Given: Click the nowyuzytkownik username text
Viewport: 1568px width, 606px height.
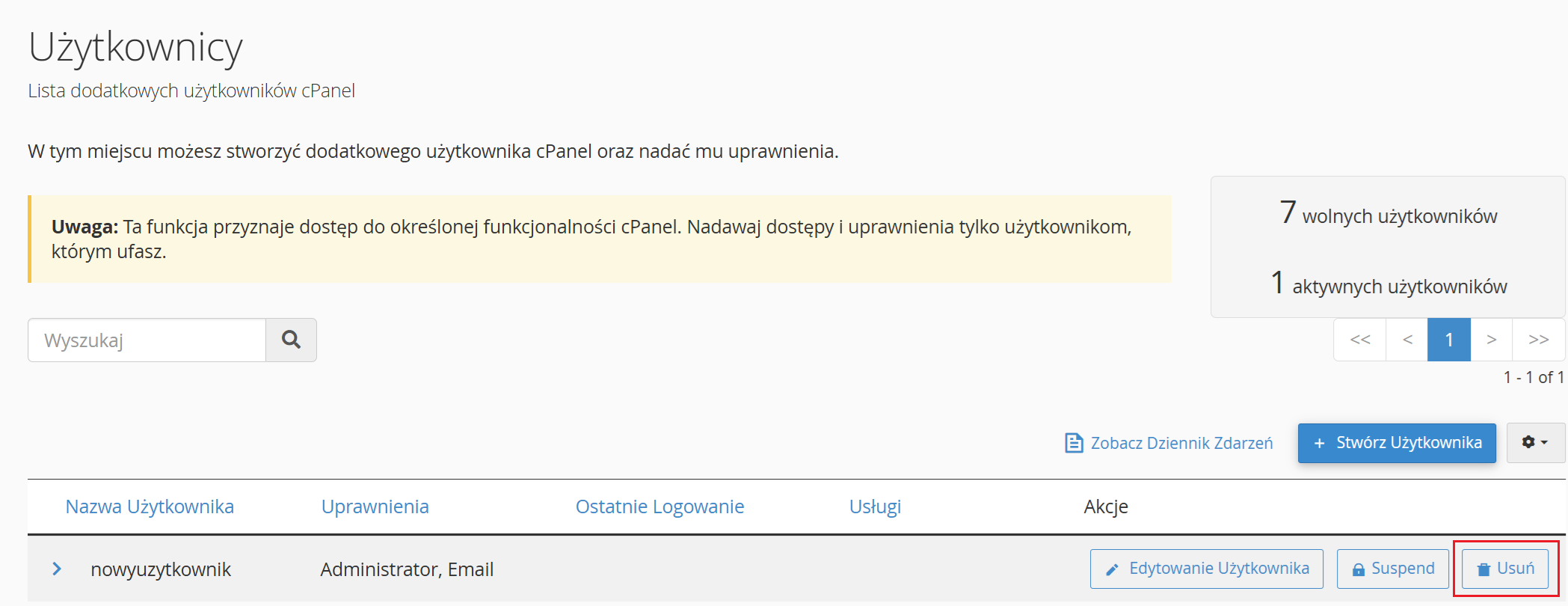Looking at the screenshot, I should point(161,569).
